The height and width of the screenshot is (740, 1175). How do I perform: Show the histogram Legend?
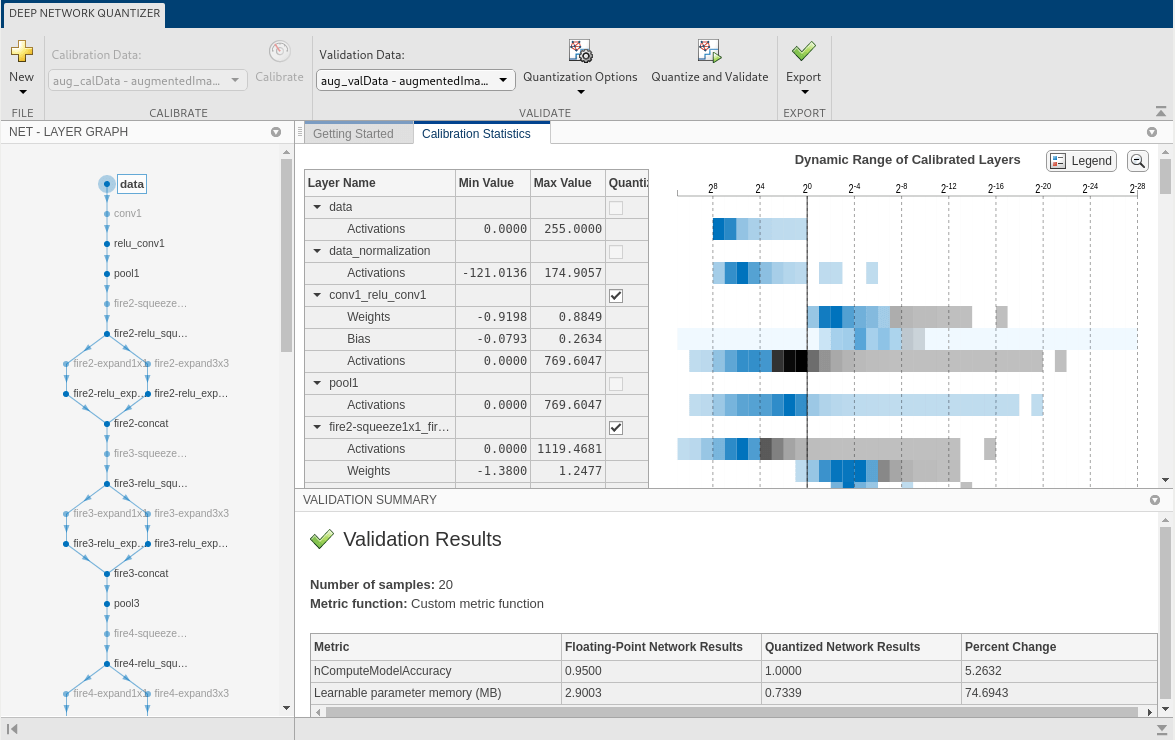(x=1081, y=161)
